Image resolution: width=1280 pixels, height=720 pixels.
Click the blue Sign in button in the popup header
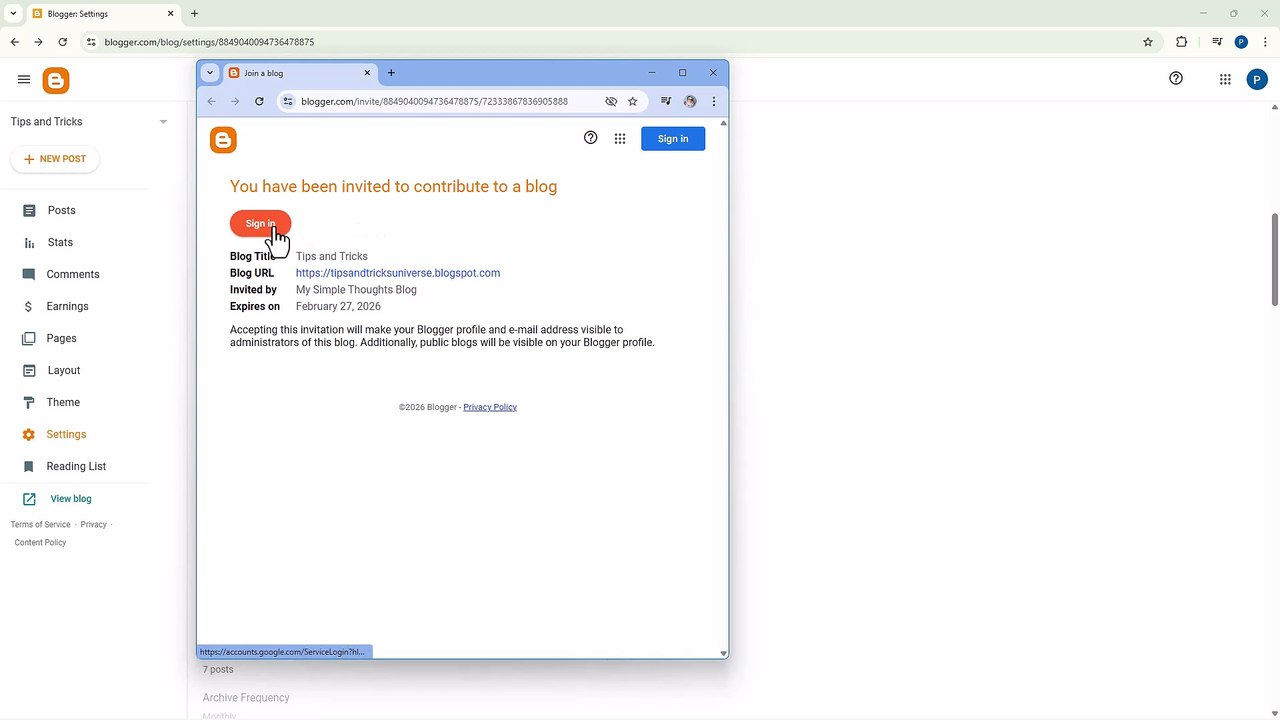673,139
